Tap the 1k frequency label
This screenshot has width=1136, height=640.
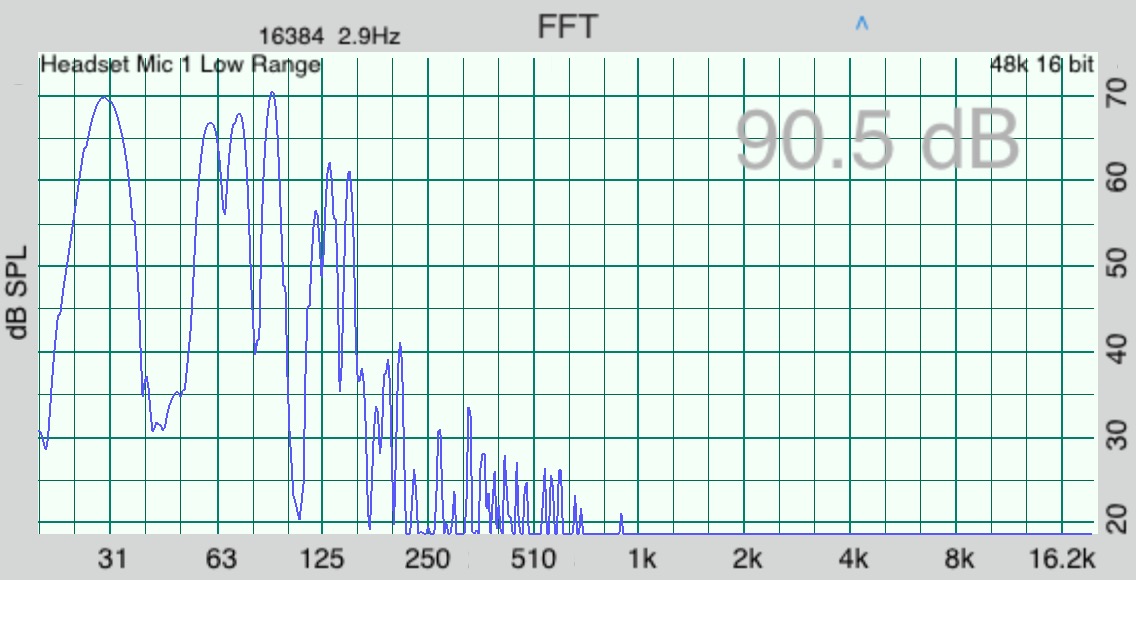pyautogui.click(x=642, y=559)
